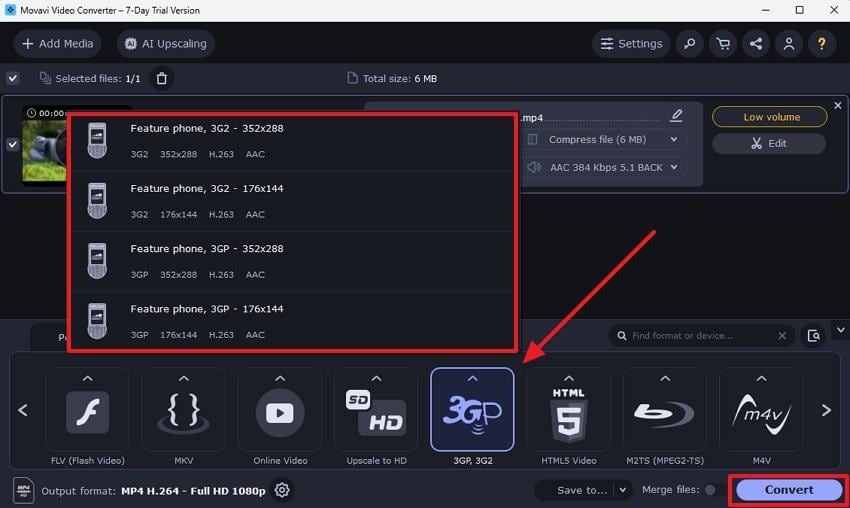Expand FLV presets chevron
Image resolution: width=850 pixels, height=508 pixels.
(x=87, y=378)
